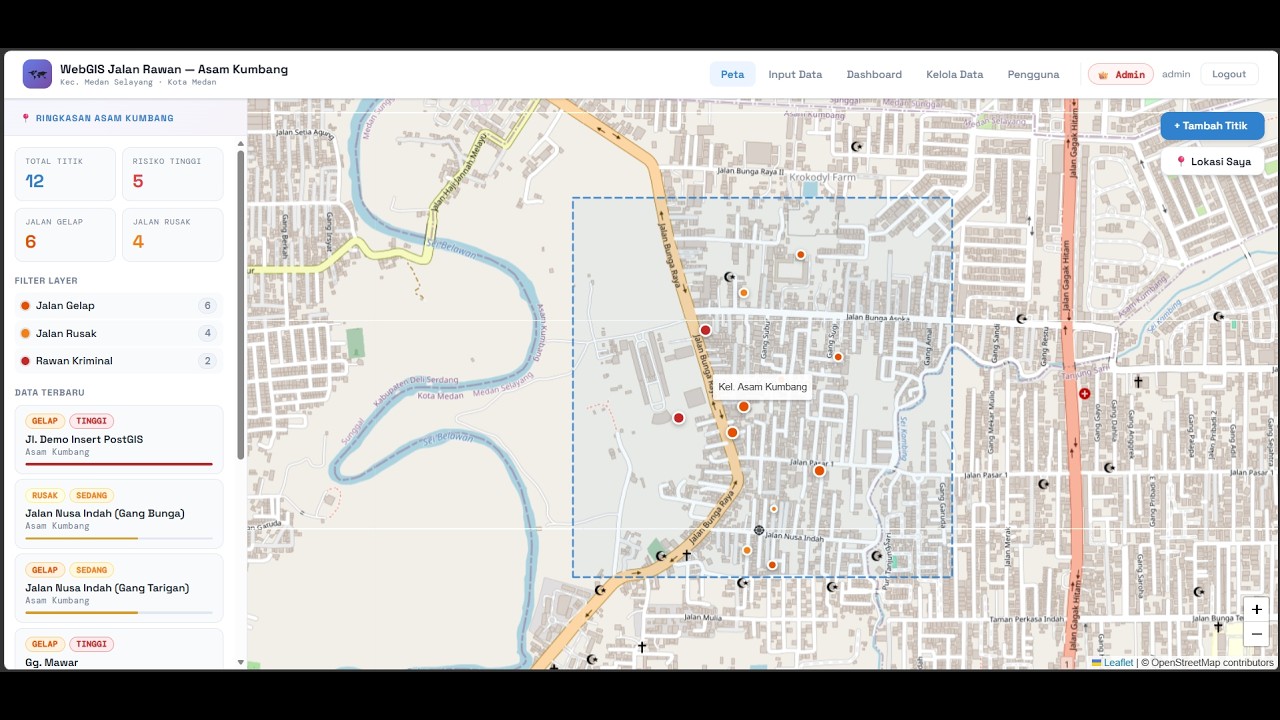Click the Kel. Asam Kumbang map tooltip
The image size is (1280, 720).
tap(762, 387)
